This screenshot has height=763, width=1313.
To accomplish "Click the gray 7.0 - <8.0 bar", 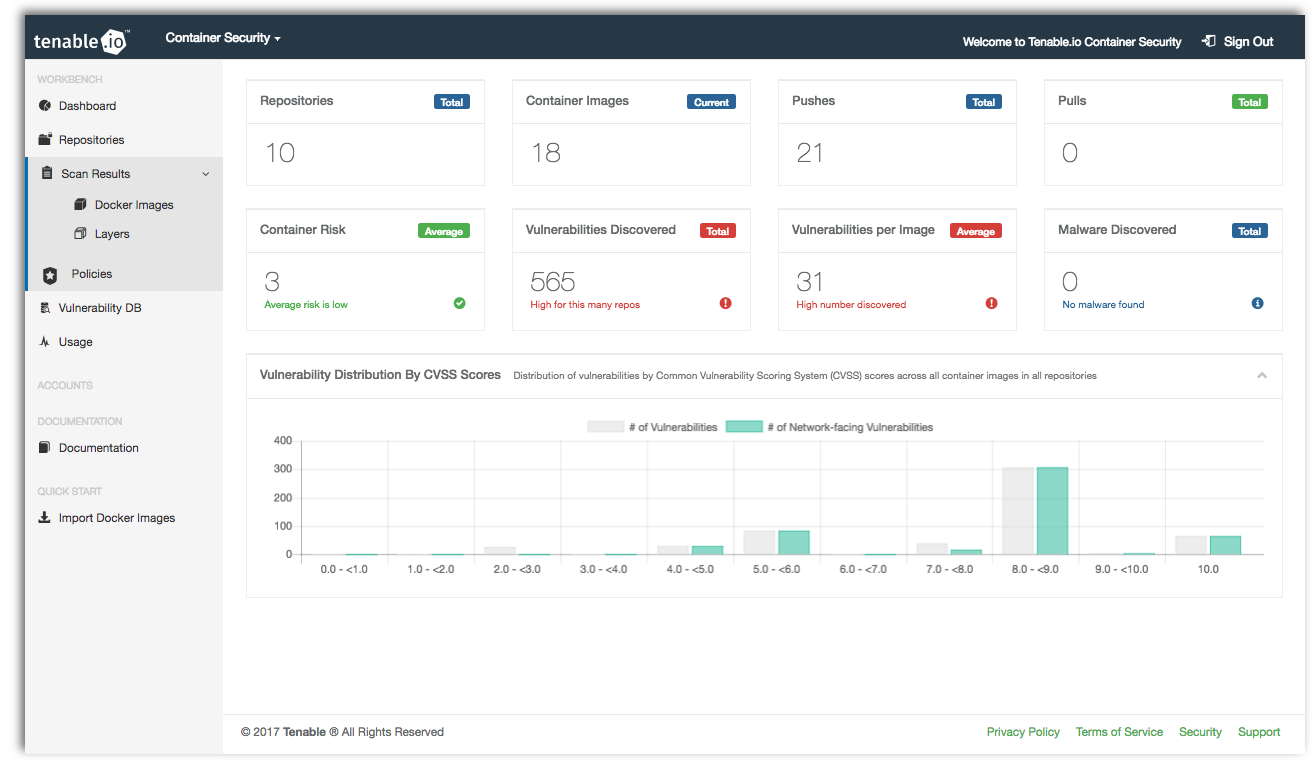I will pos(932,549).
